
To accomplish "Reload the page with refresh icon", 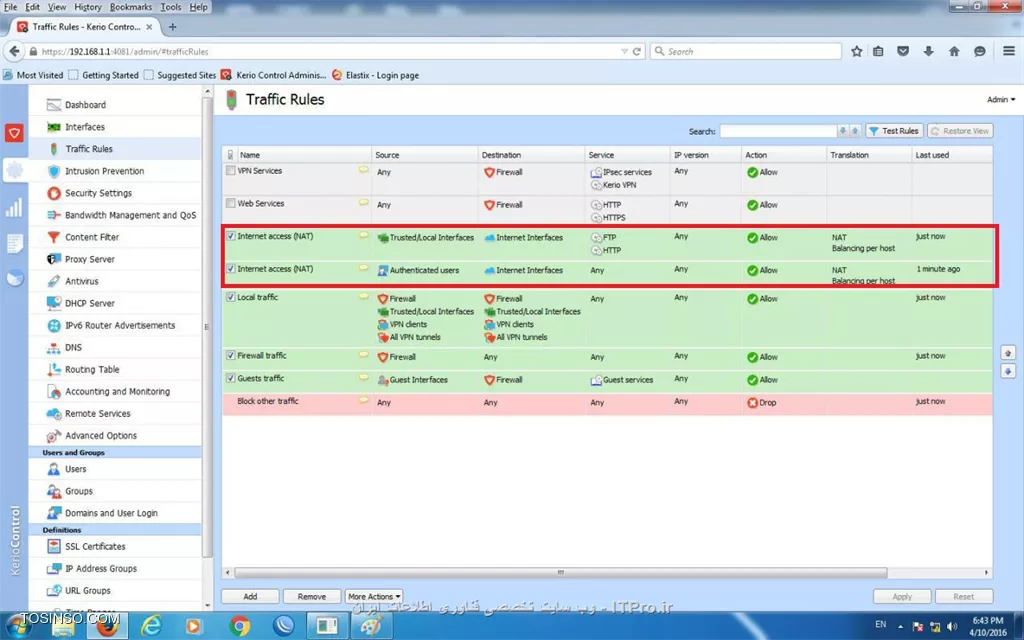I will (x=637, y=52).
